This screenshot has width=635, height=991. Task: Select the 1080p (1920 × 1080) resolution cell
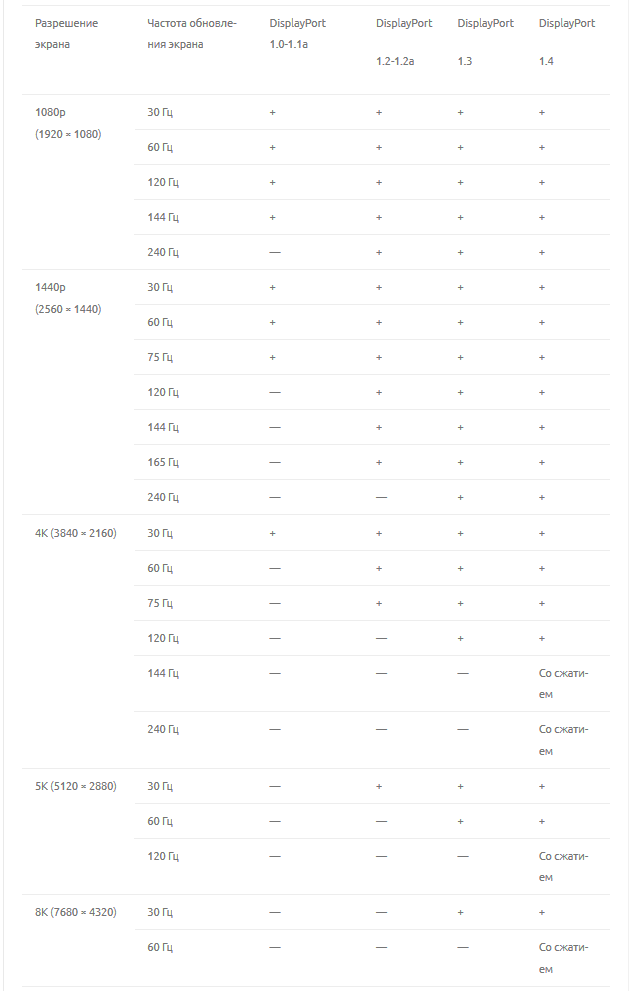(68, 123)
